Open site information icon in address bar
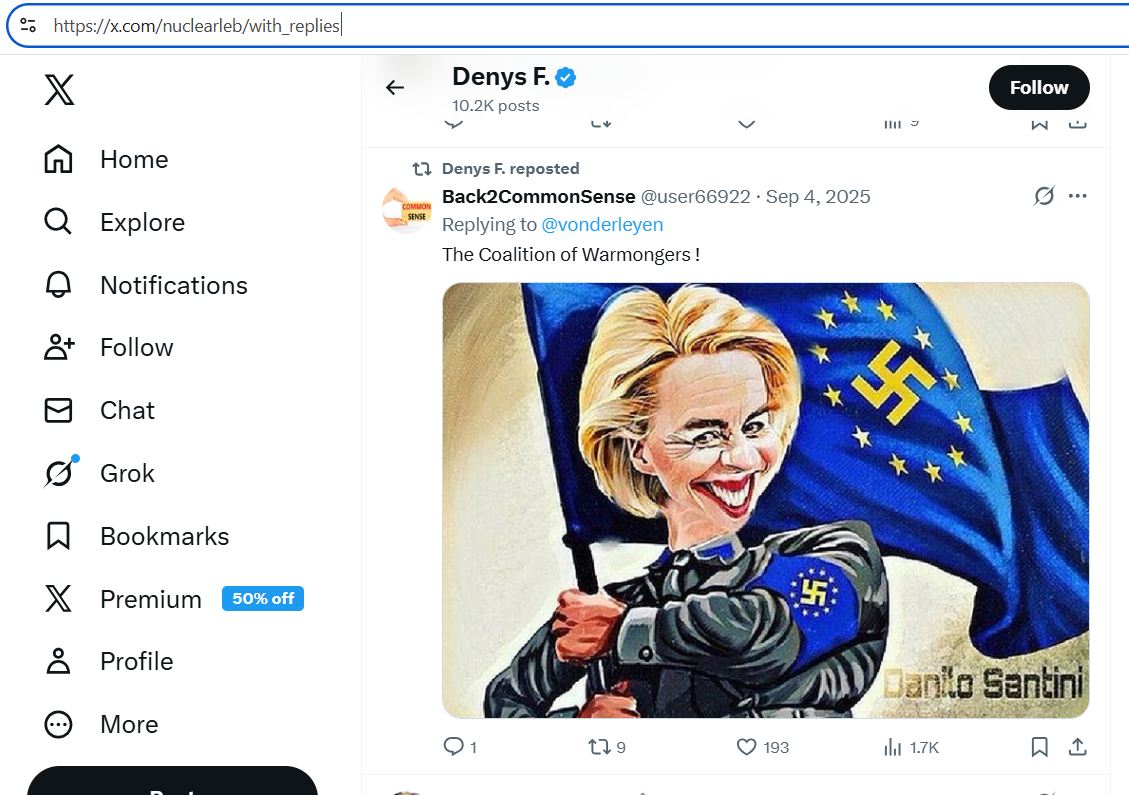 pyautogui.click(x=28, y=26)
